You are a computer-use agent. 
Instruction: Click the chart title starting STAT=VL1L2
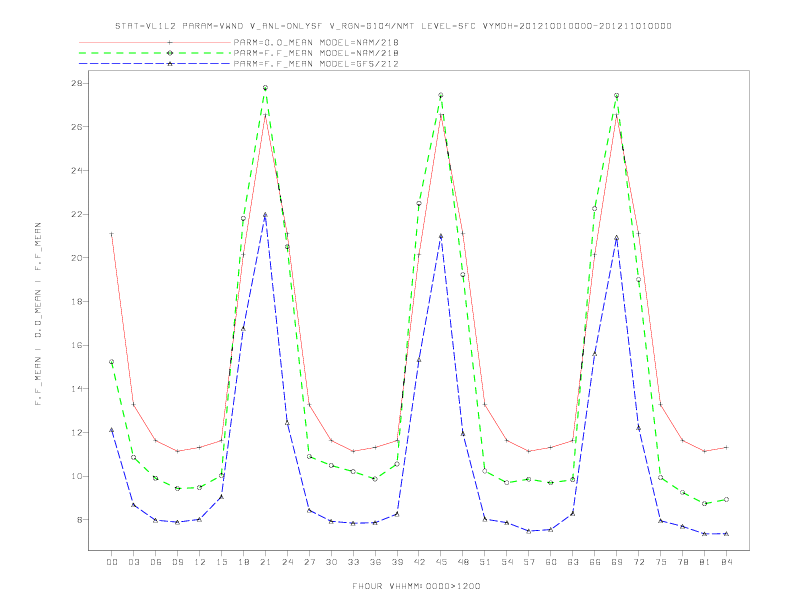393,26
